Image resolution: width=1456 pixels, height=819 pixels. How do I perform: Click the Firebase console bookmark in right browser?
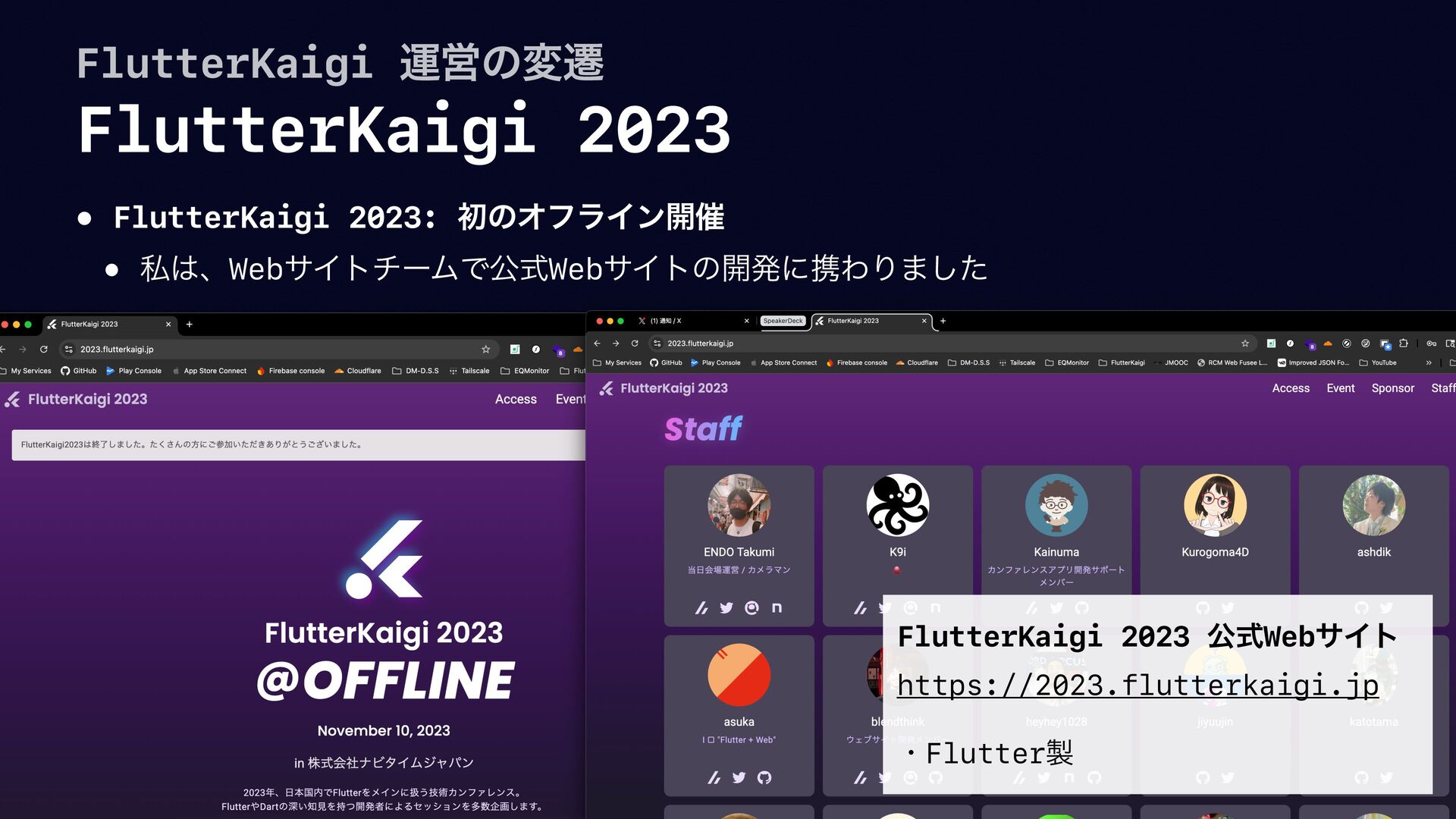click(x=856, y=363)
